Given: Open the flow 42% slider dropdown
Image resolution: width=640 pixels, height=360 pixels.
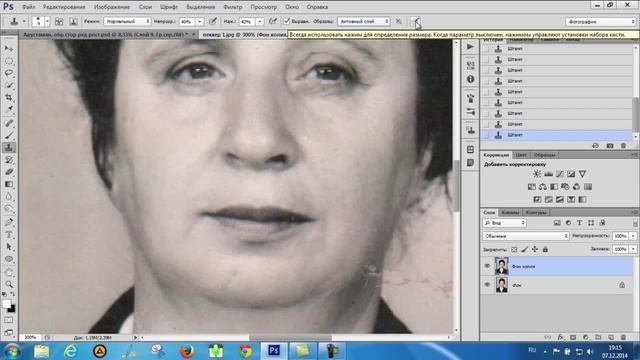Looking at the screenshot, I should coord(260,21).
